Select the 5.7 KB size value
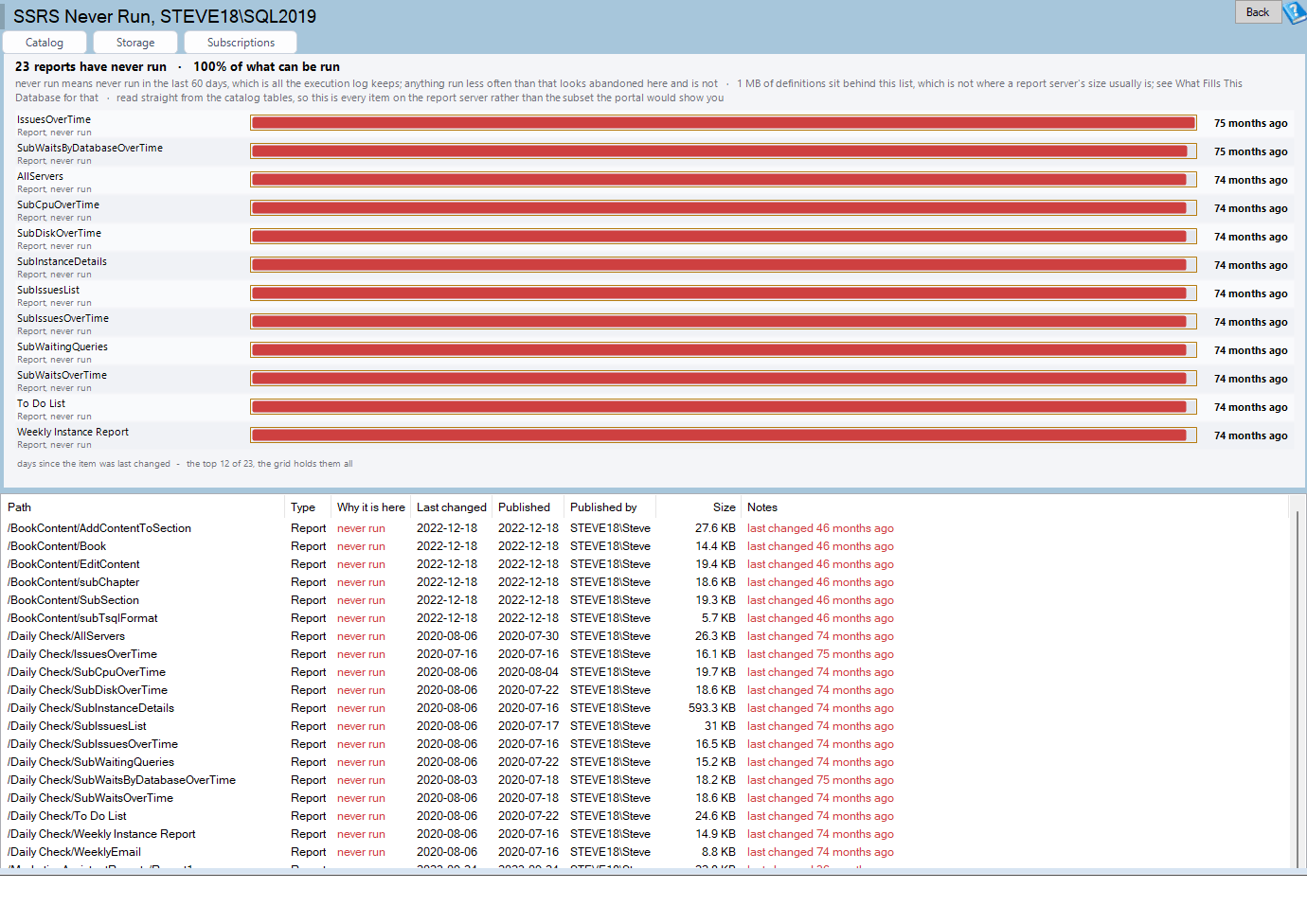The width and height of the screenshot is (1307, 924). click(719, 618)
